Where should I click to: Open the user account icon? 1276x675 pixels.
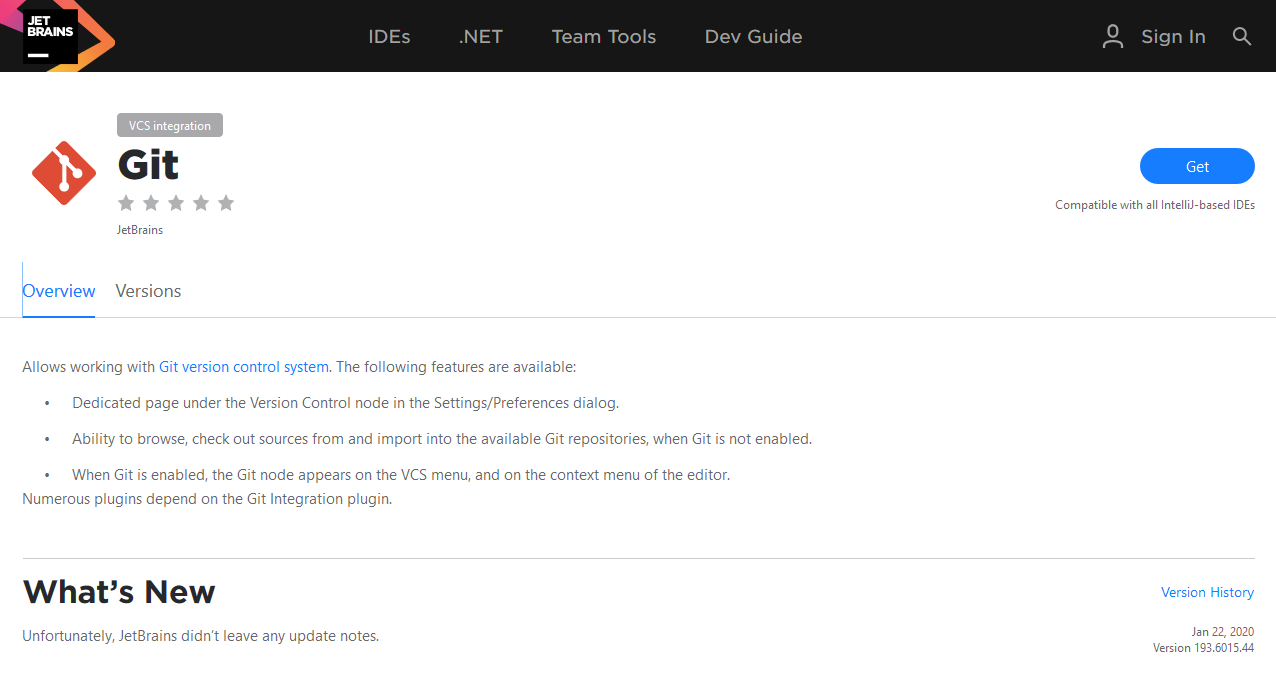pos(1112,37)
